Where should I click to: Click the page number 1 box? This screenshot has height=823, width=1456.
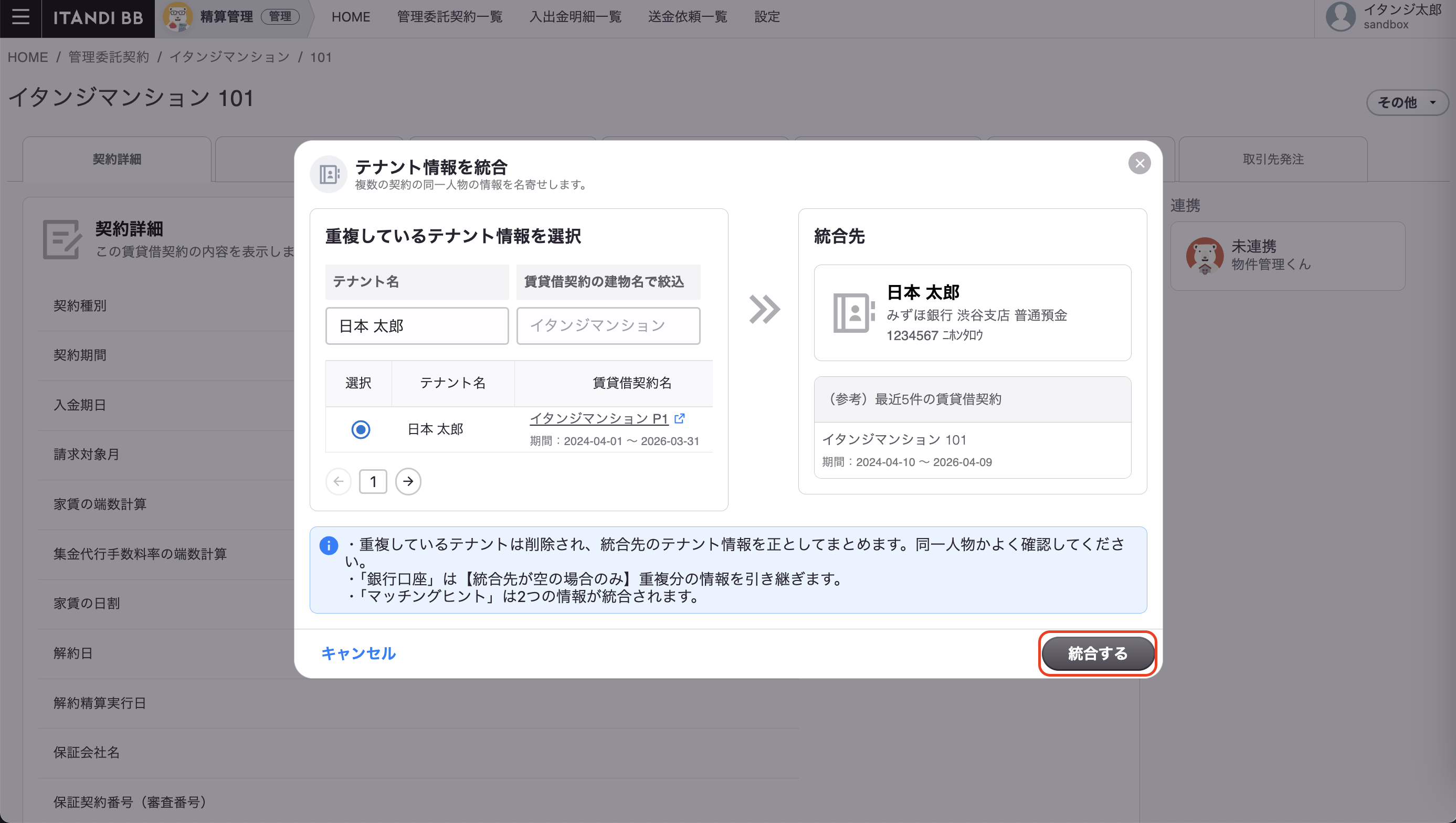tap(373, 482)
